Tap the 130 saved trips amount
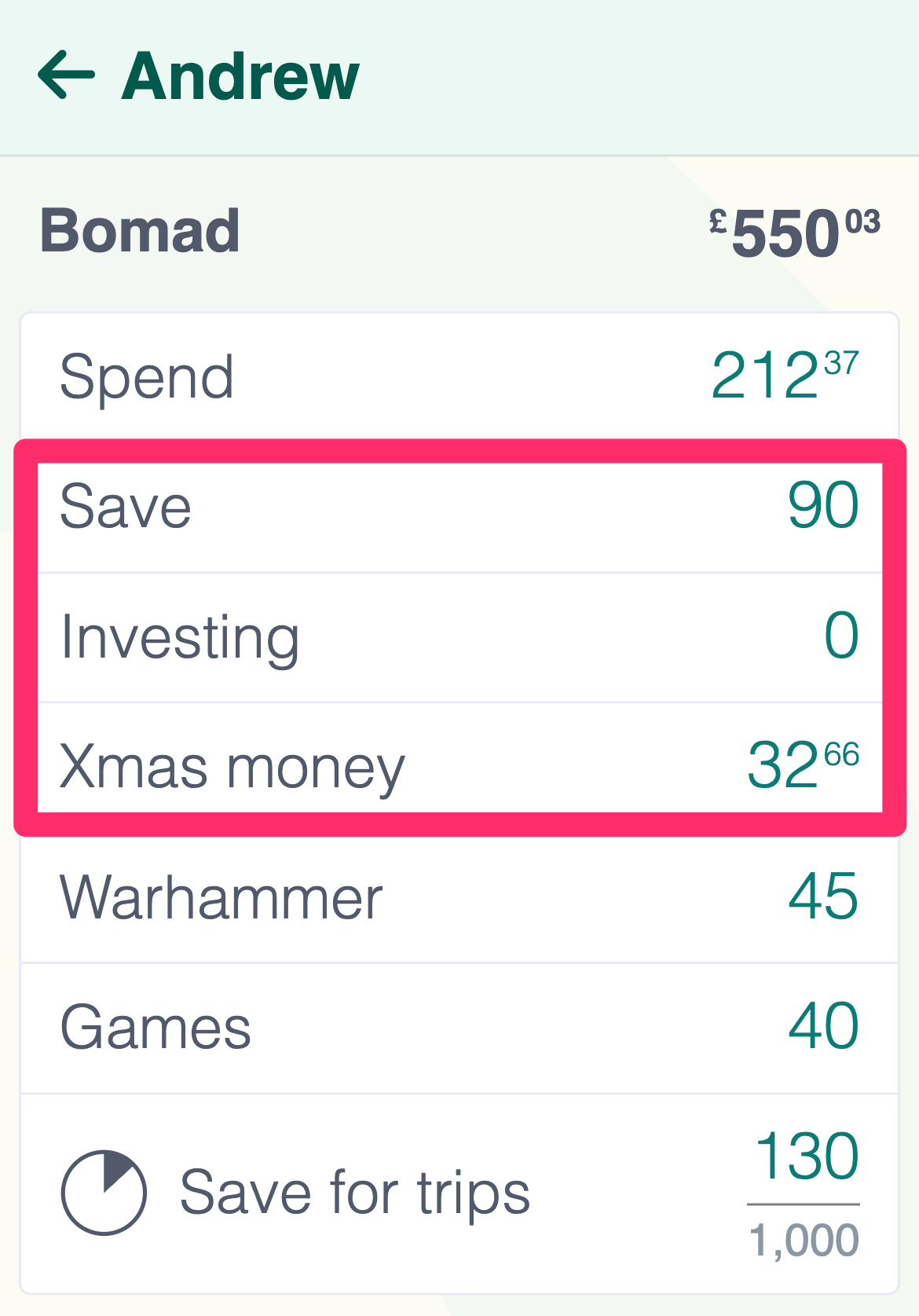 pos(807,1157)
